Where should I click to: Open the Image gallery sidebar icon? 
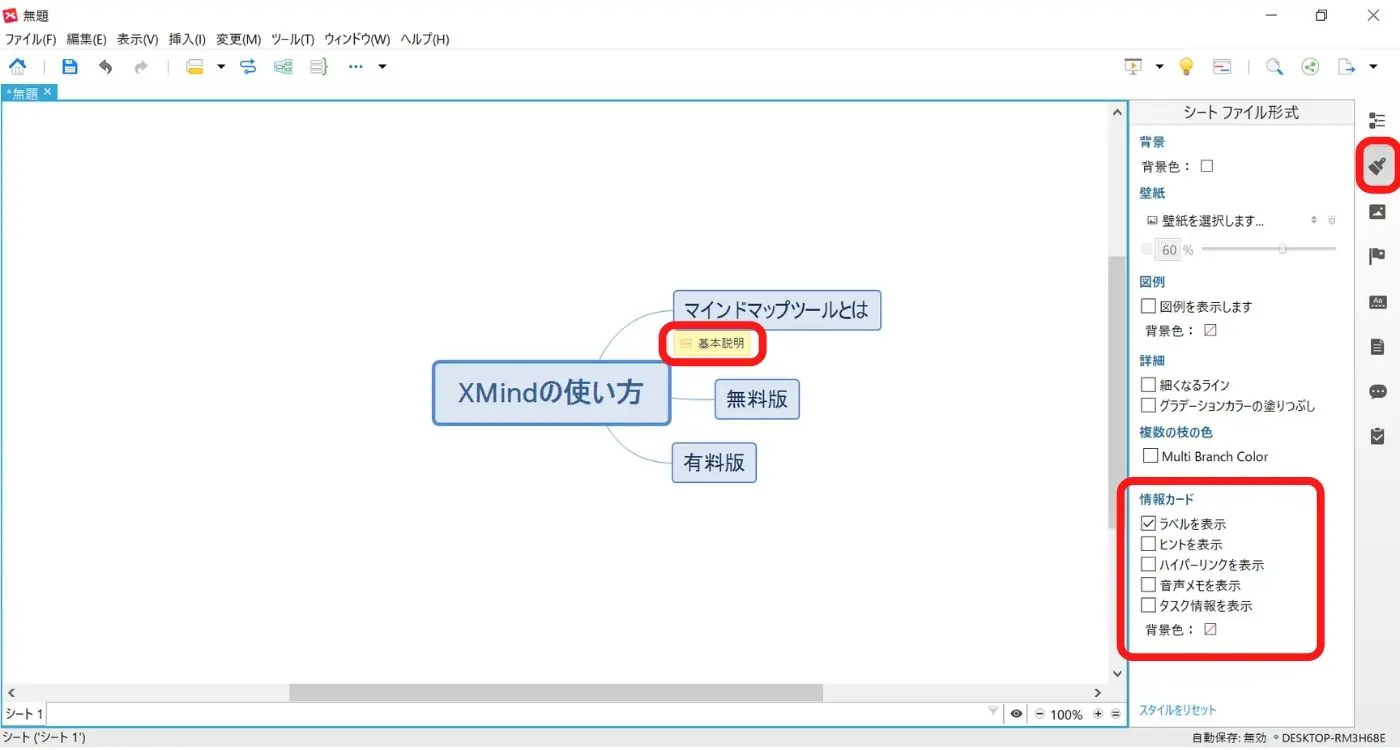coord(1377,211)
